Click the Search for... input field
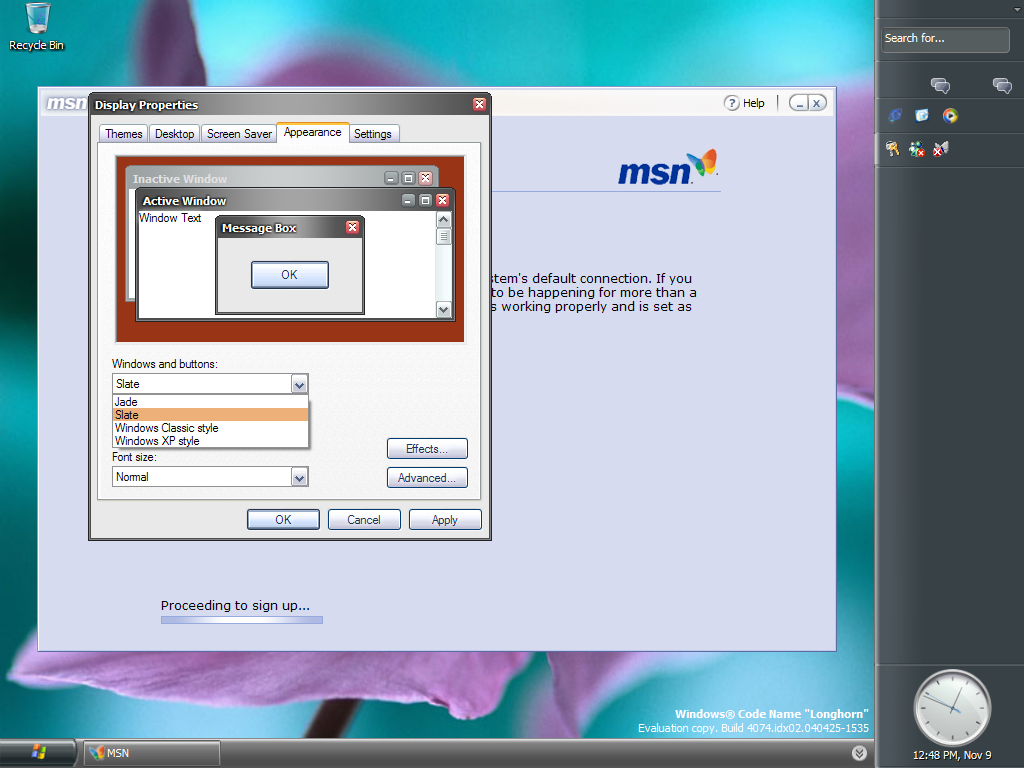This screenshot has width=1024, height=768. click(x=945, y=39)
